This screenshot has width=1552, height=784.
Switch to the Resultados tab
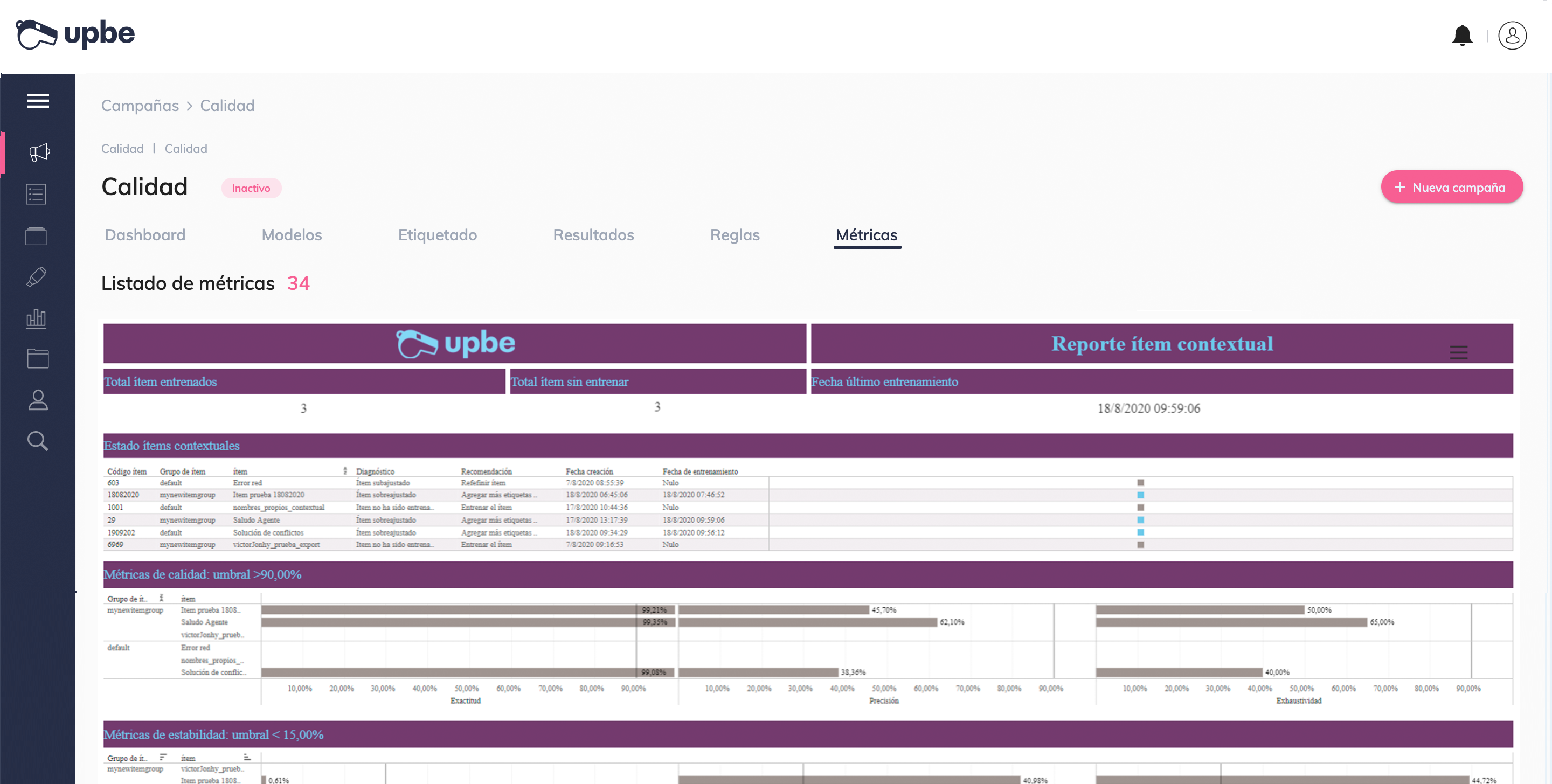593,235
